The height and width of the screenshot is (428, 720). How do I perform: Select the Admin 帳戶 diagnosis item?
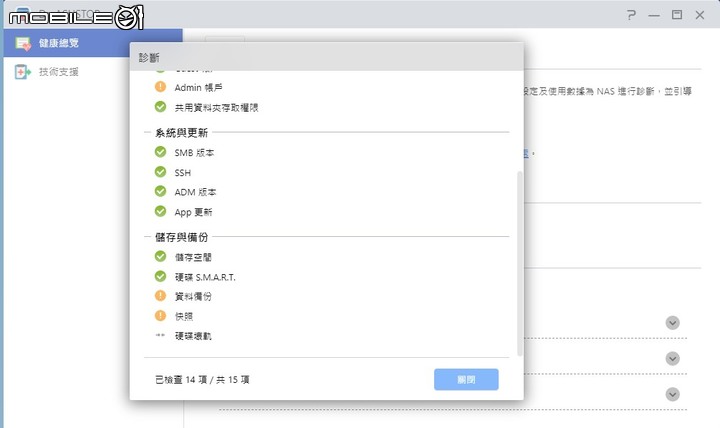pos(198,87)
